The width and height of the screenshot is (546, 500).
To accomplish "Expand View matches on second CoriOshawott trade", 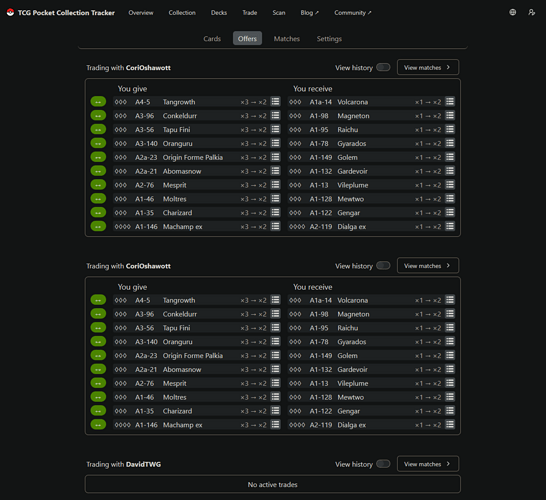I will click(x=428, y=266).
